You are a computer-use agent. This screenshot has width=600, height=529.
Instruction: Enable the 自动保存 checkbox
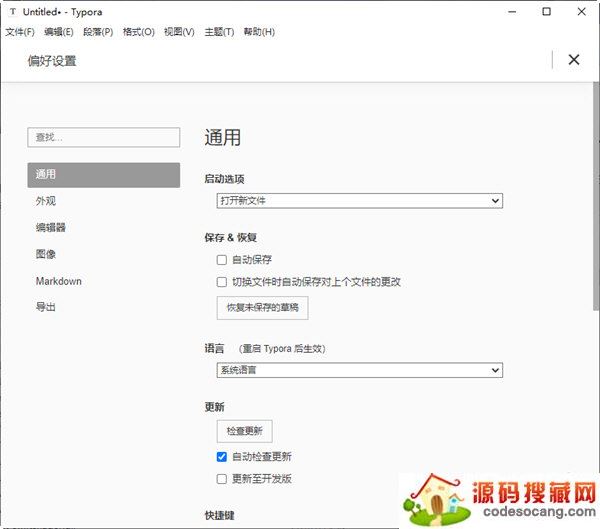[222, 260]
